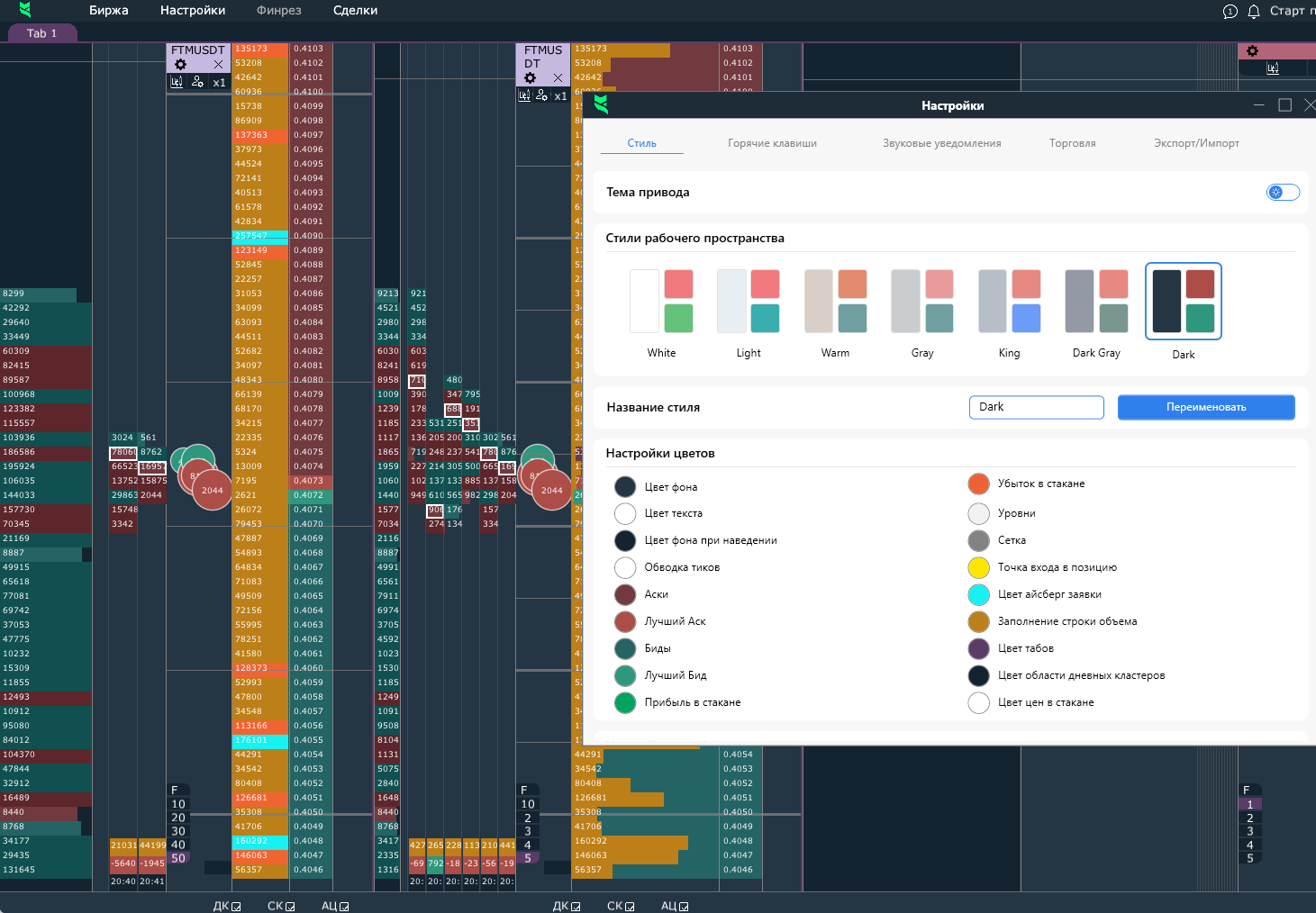The width and height of the screenshot is (1316, 913).
Task: Select scale 5 in the middle panel
Action: point(528,858)
